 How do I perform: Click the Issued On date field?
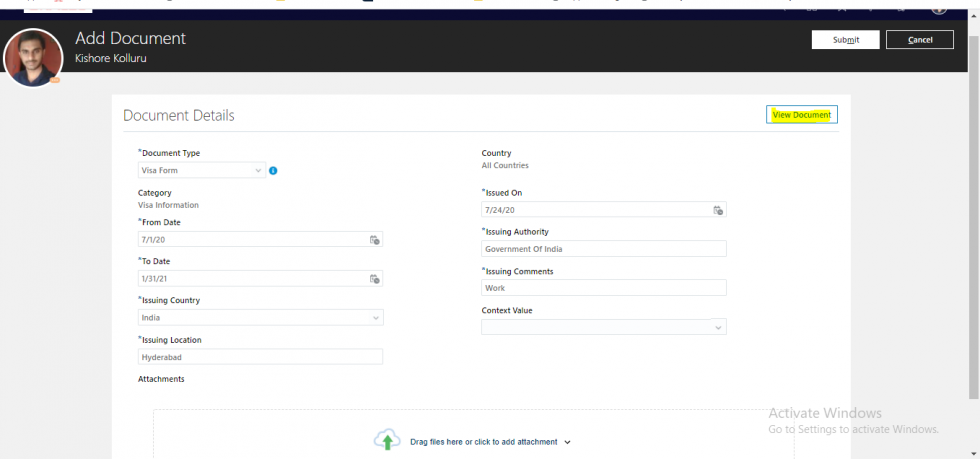[604, 210]
